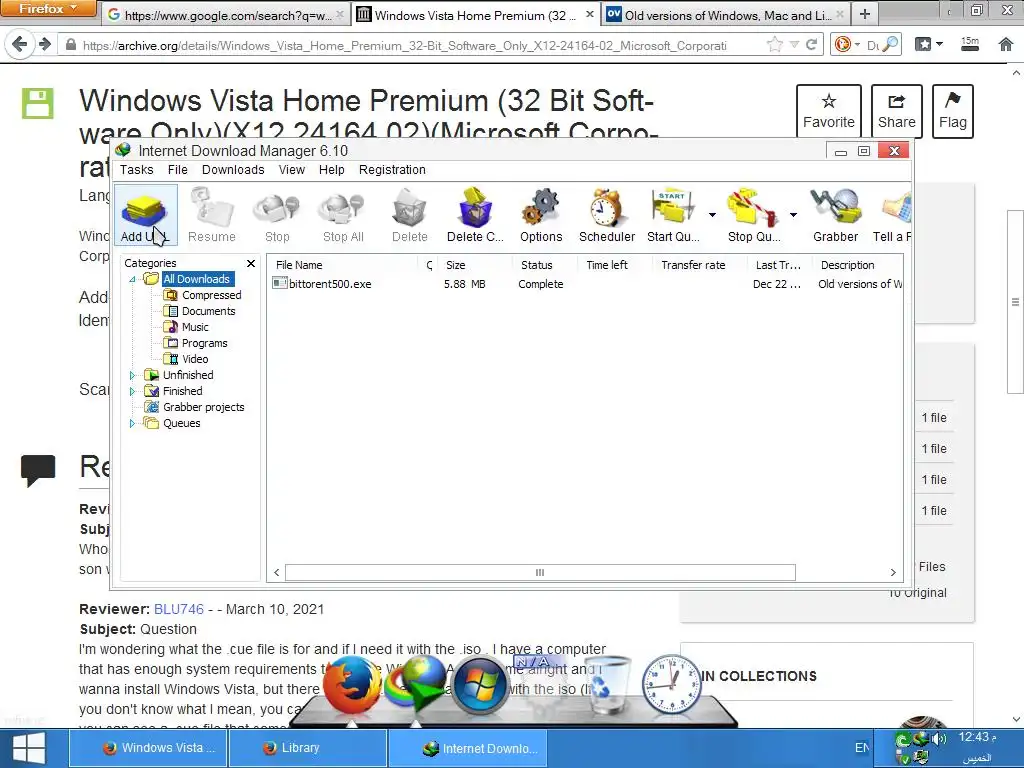Click the Stop All toolbar icon
The image size is (1024, 768).
[x=343, y=216]
